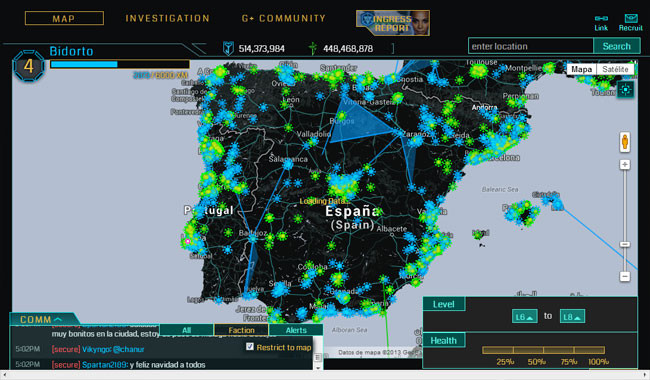This screenshot has height=380, width=650.
Task: Click the Health filter label
Action: pos(444,341)
